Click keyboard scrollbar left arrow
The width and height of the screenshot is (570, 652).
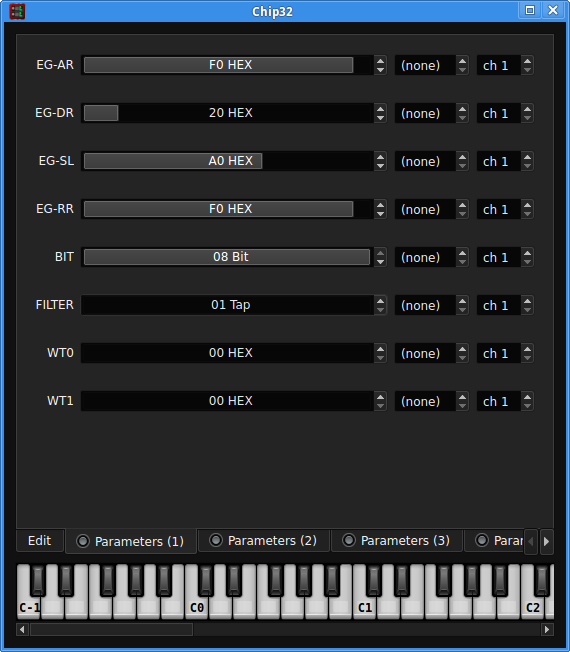tap(22, 629)
